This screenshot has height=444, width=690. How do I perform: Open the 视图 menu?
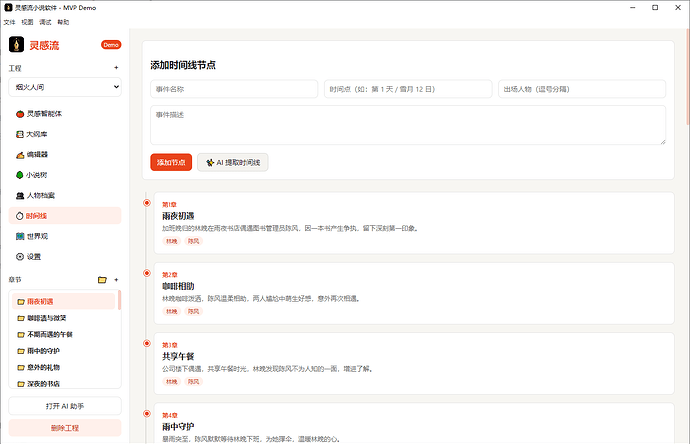[x=27, y=22]
